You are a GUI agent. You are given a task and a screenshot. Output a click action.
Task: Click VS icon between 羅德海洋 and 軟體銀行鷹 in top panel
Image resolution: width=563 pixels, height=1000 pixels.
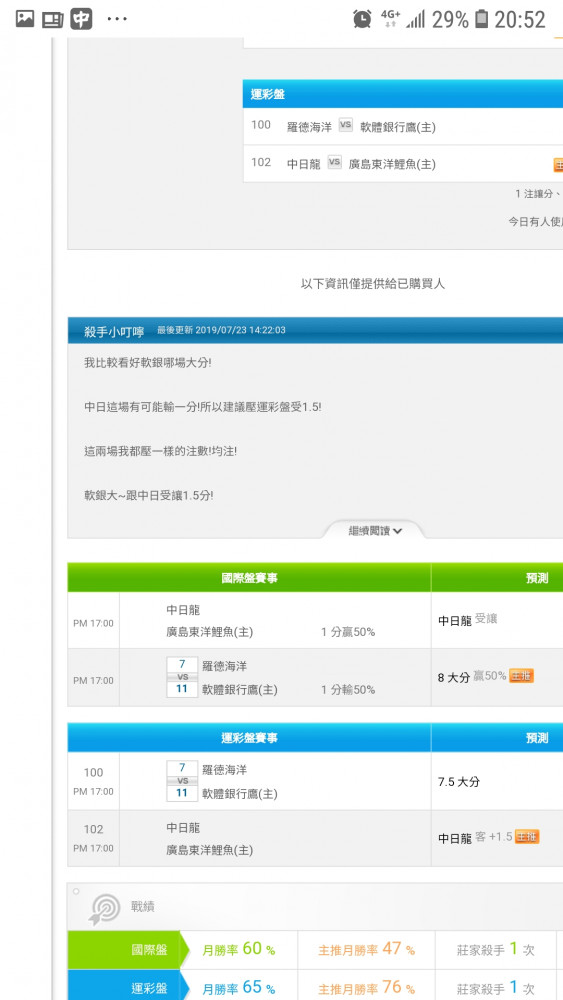click(x=345, y=125)
